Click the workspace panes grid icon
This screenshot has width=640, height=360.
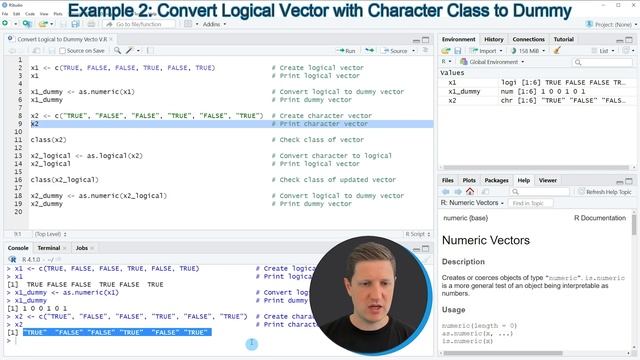coord(188,24)
